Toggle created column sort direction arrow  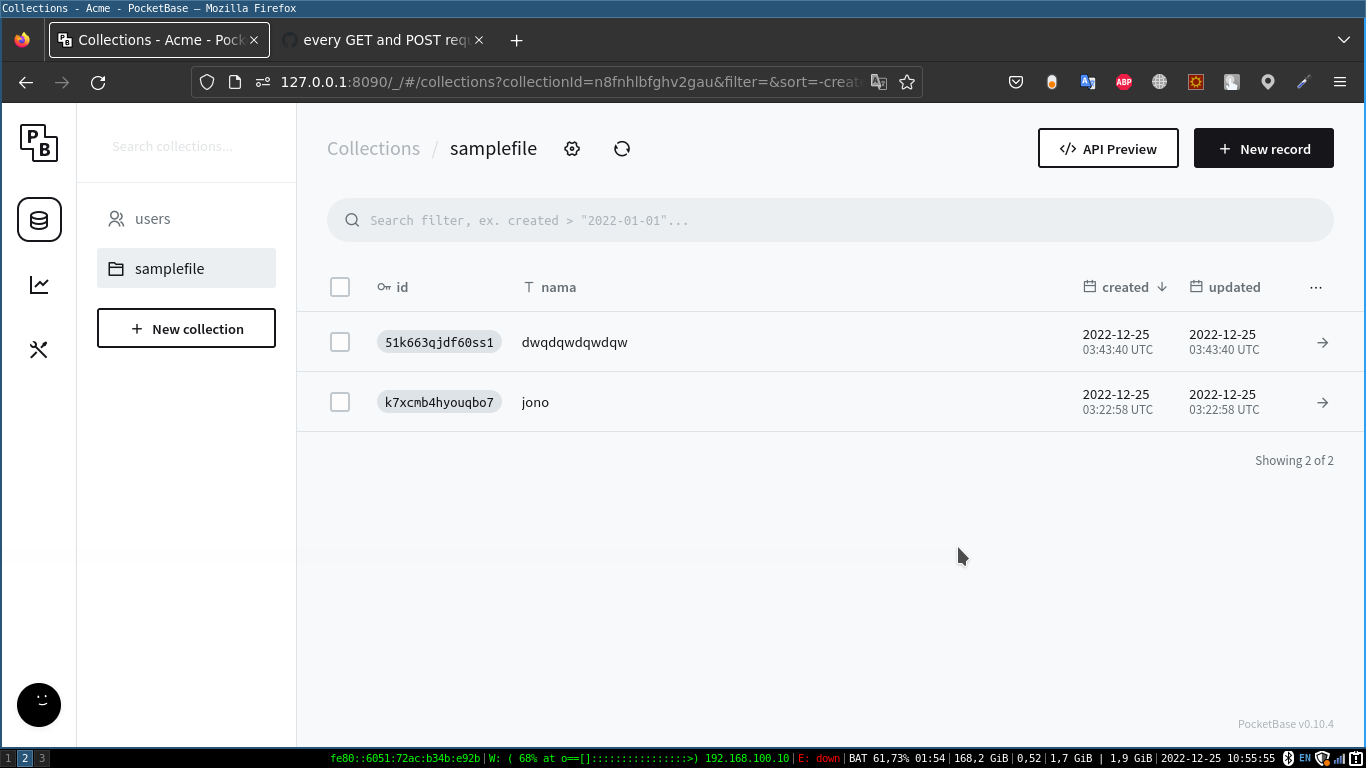point(1162,287)
